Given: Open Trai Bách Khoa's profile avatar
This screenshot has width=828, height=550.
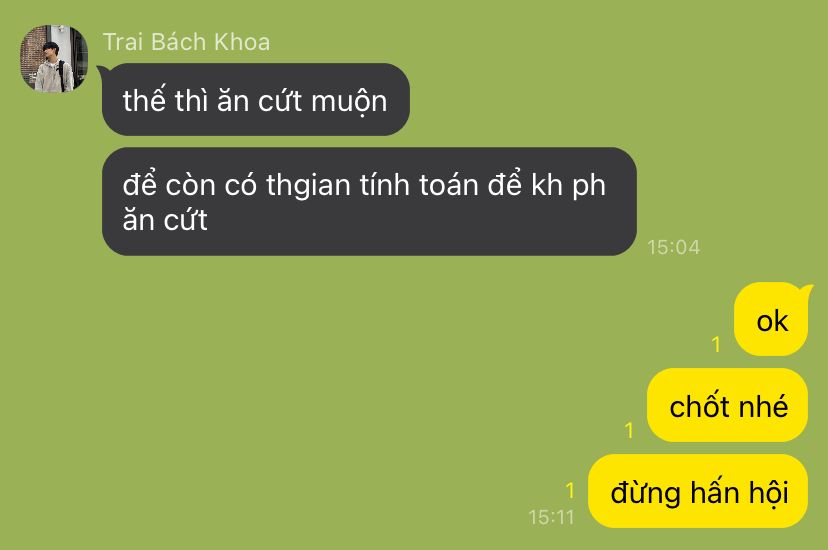Looking at the screenshot, I should coord(54,59).
